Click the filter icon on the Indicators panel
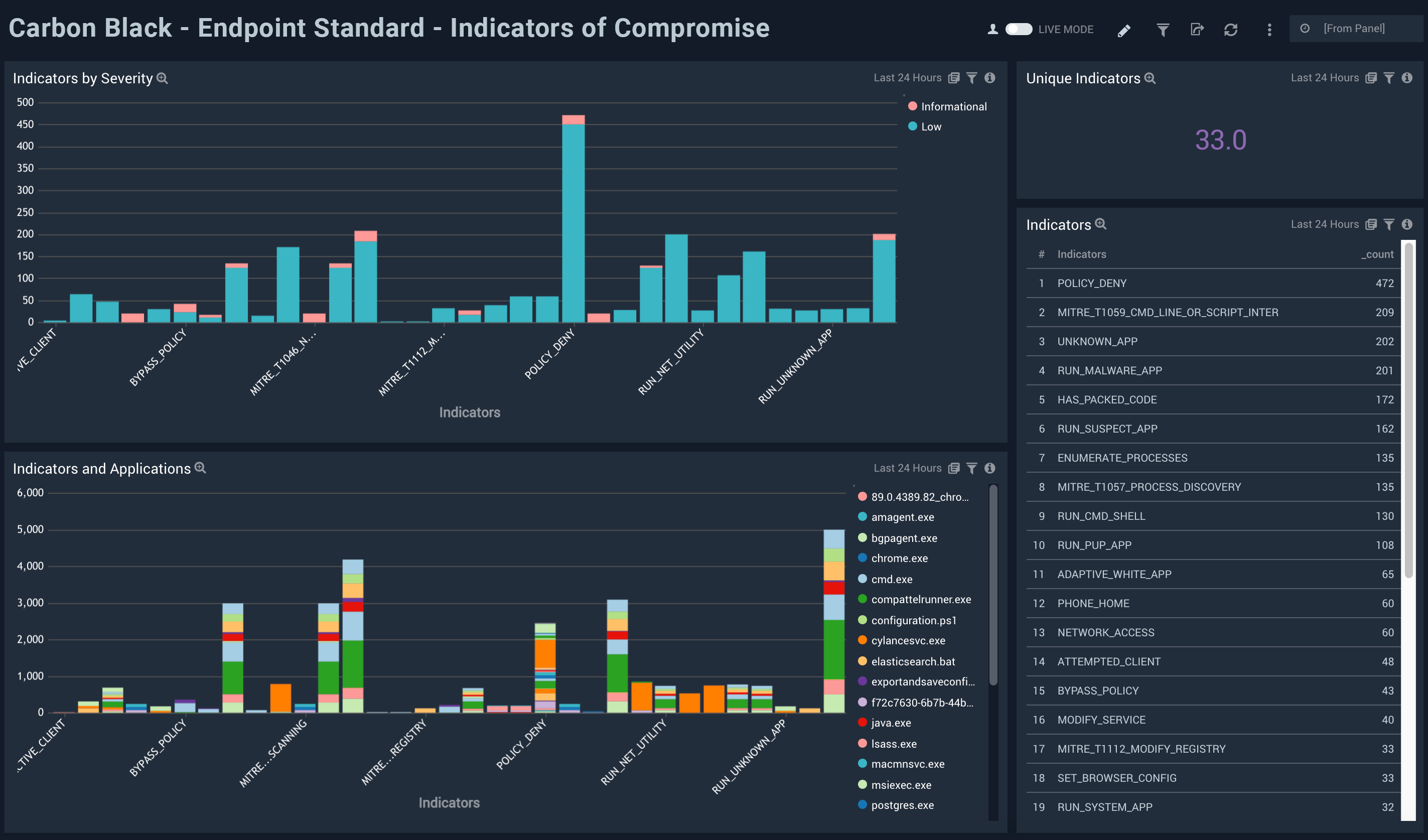1428x840 pixels. tap(1389, 224)
